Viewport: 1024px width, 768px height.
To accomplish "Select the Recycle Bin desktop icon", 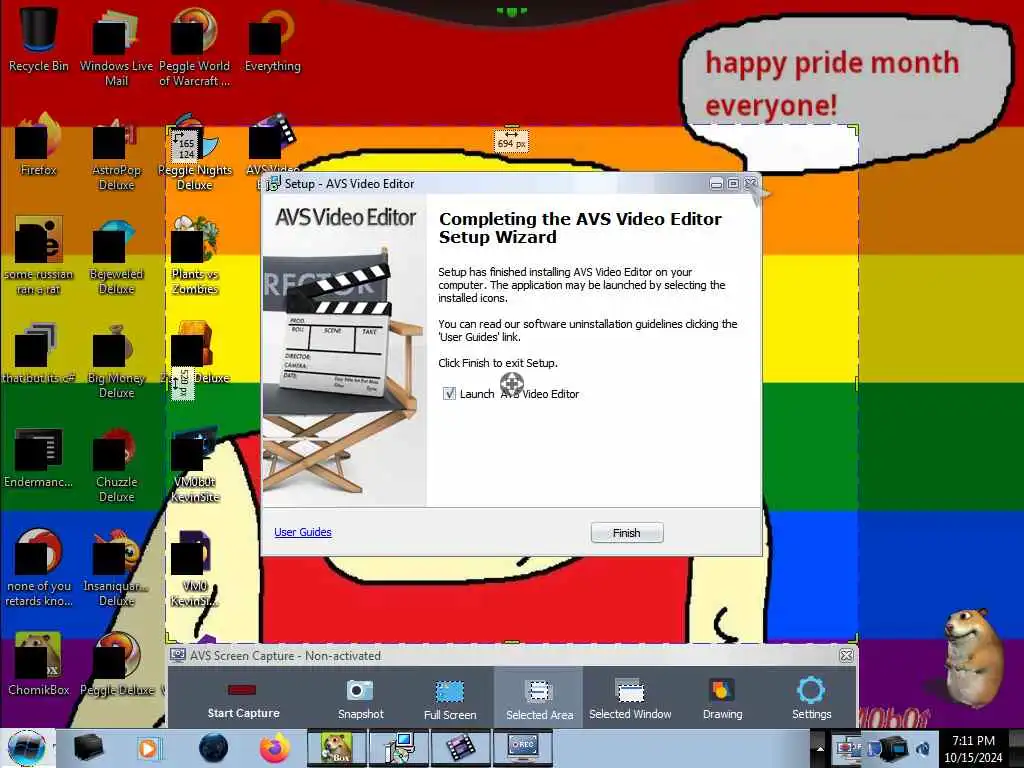I will coord(39,39).
